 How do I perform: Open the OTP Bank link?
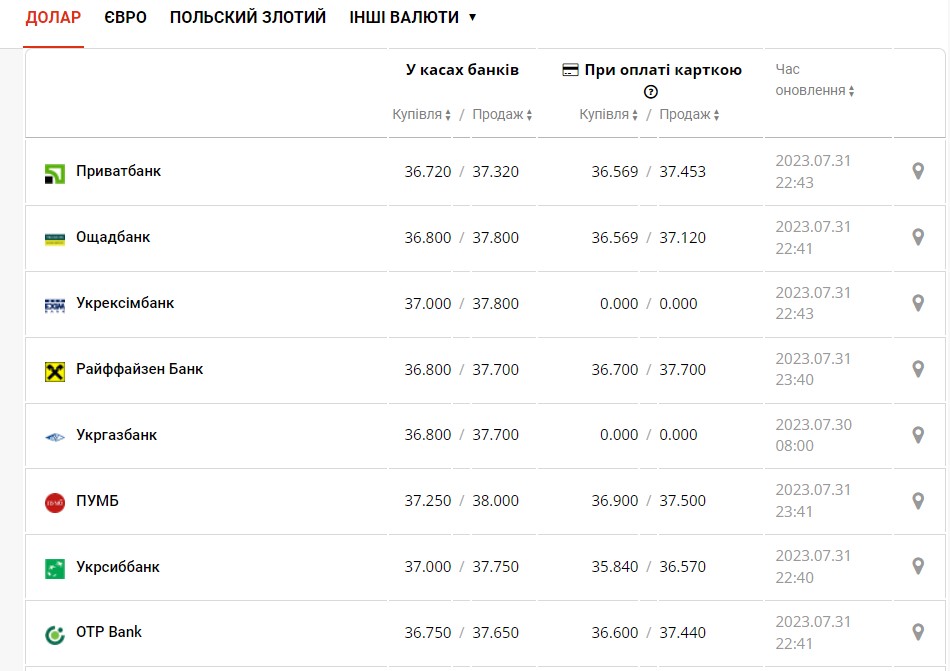pyautogui.click(x=108, y=632)
